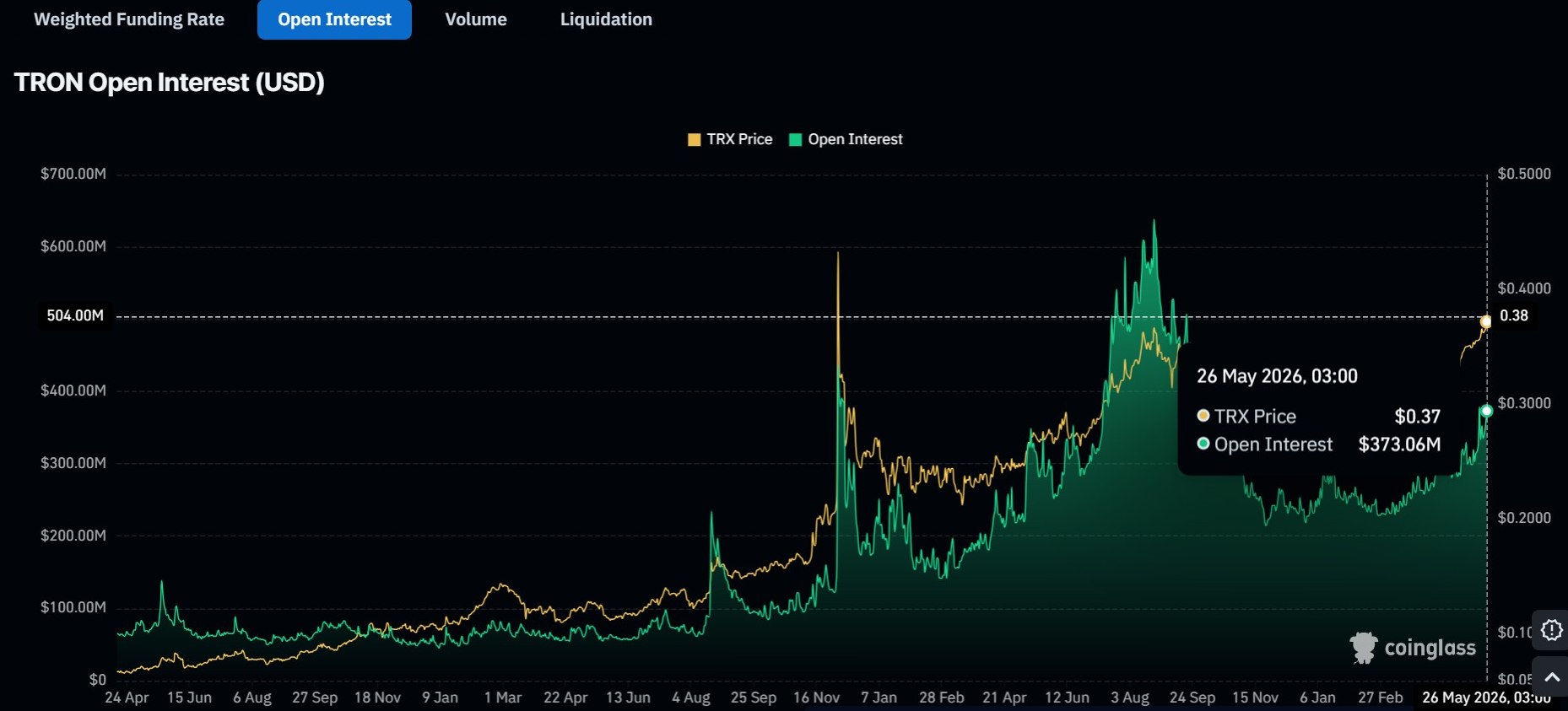Click the $0.3000 right axis label

click(x=1524, y=403)
